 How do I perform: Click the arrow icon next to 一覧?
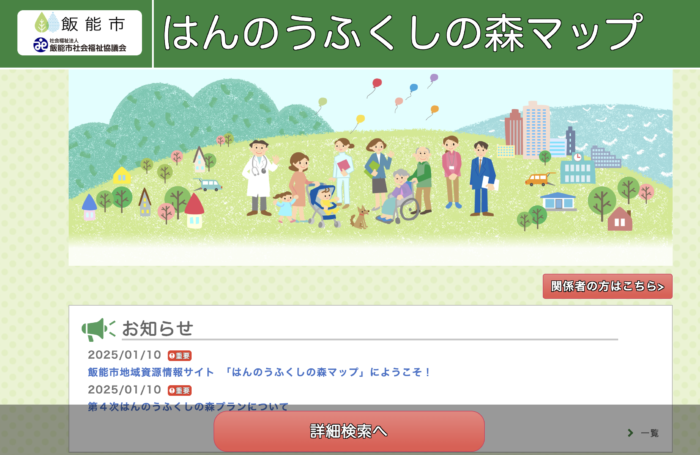630,433
